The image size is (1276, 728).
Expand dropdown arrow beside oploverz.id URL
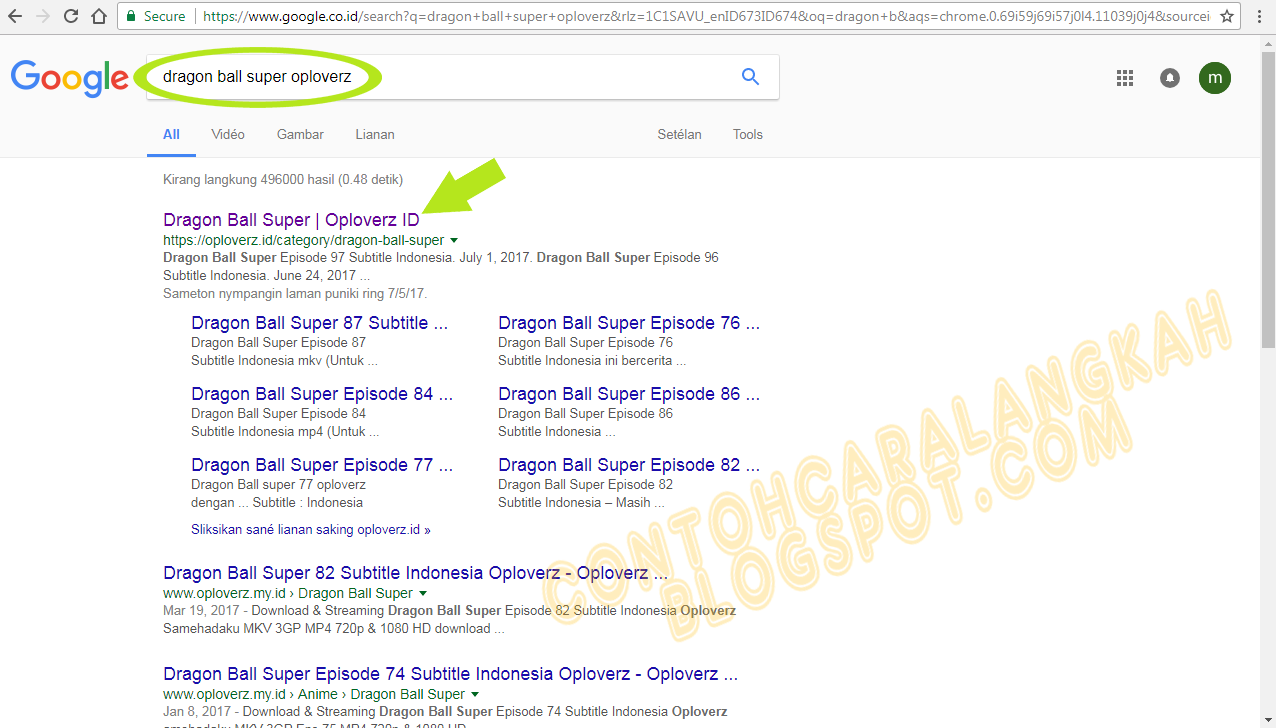(x=454, y=241)
